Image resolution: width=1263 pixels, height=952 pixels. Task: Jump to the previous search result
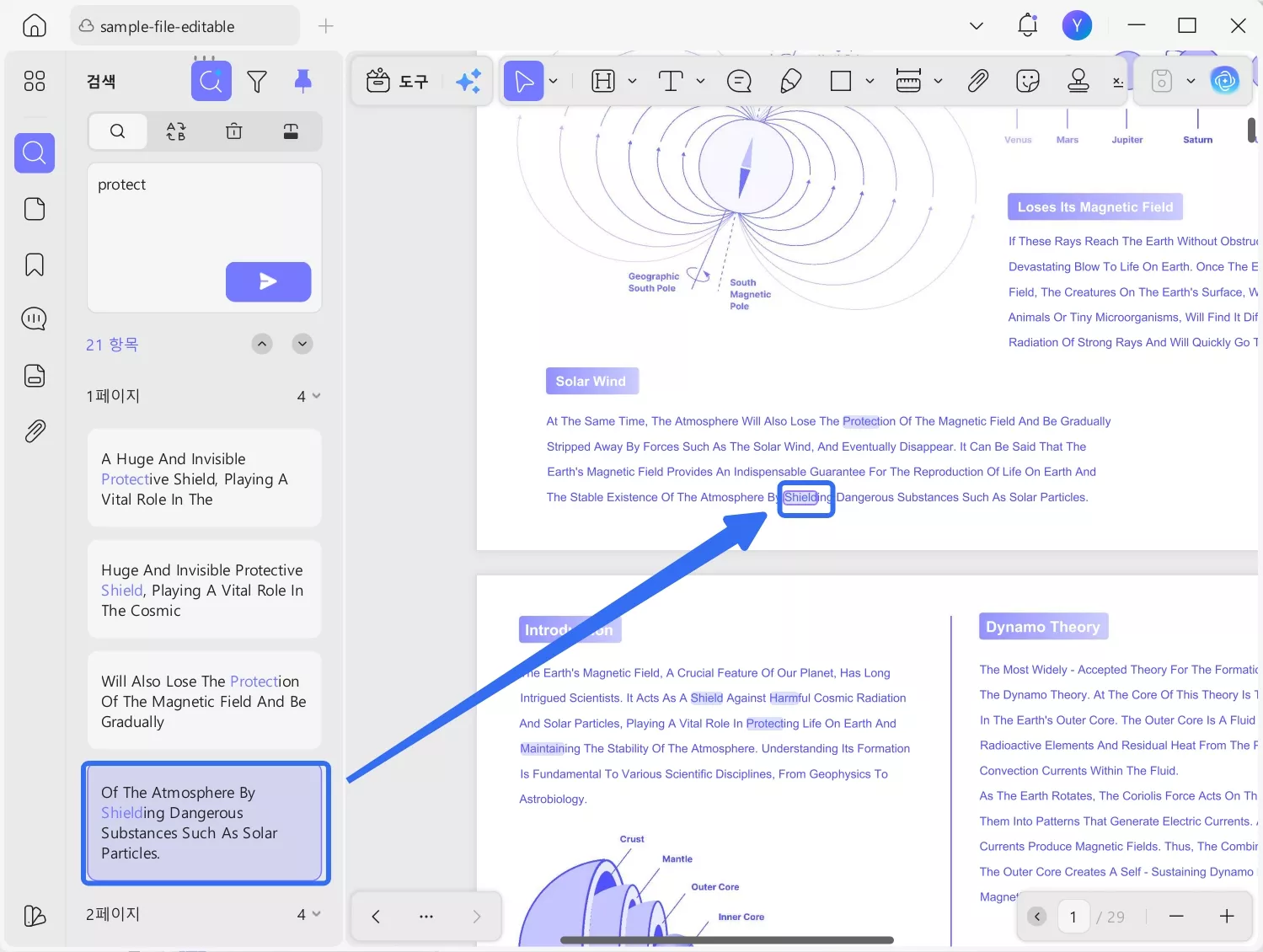pyautogui.click(x=262, y=344)
